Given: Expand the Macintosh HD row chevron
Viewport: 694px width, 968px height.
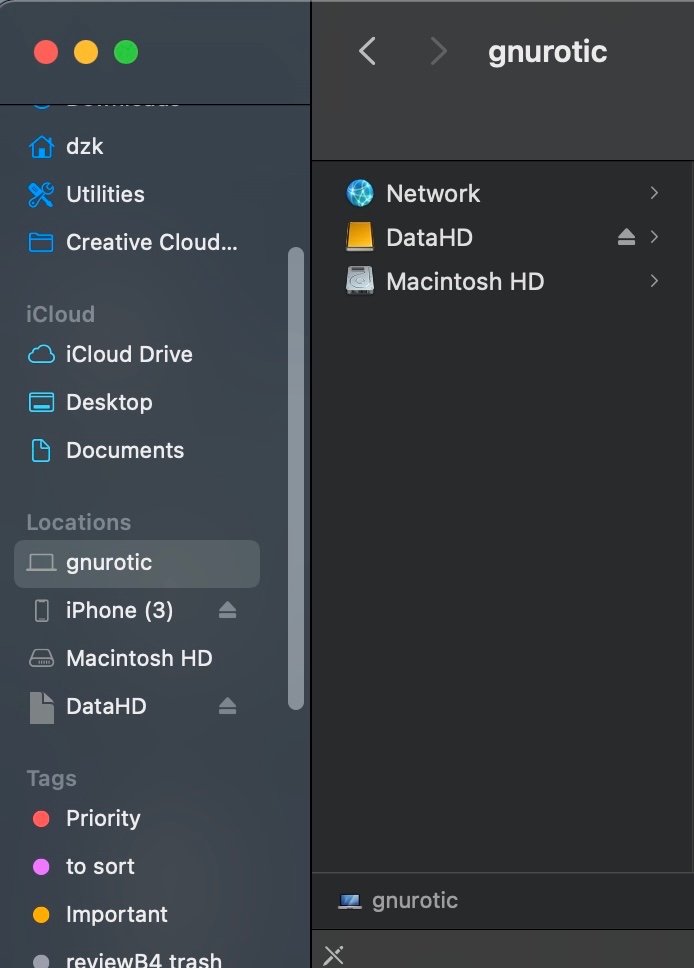Looking at the screenshot, I should pos(654,281).
